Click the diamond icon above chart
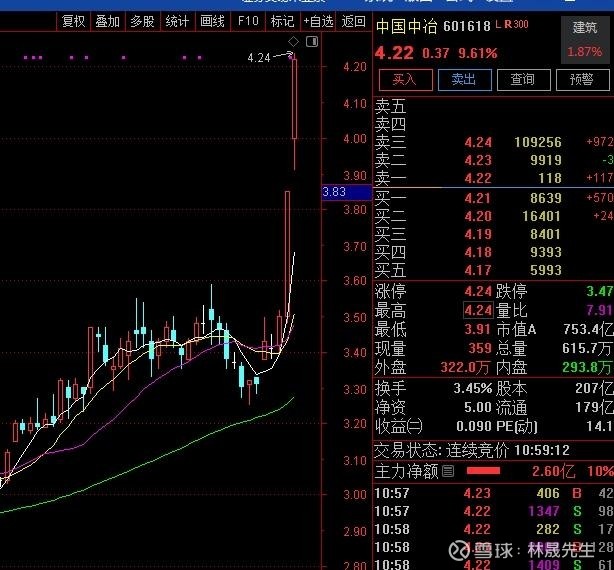This screenshot has height=570, width=614. (x=293, y=41)
